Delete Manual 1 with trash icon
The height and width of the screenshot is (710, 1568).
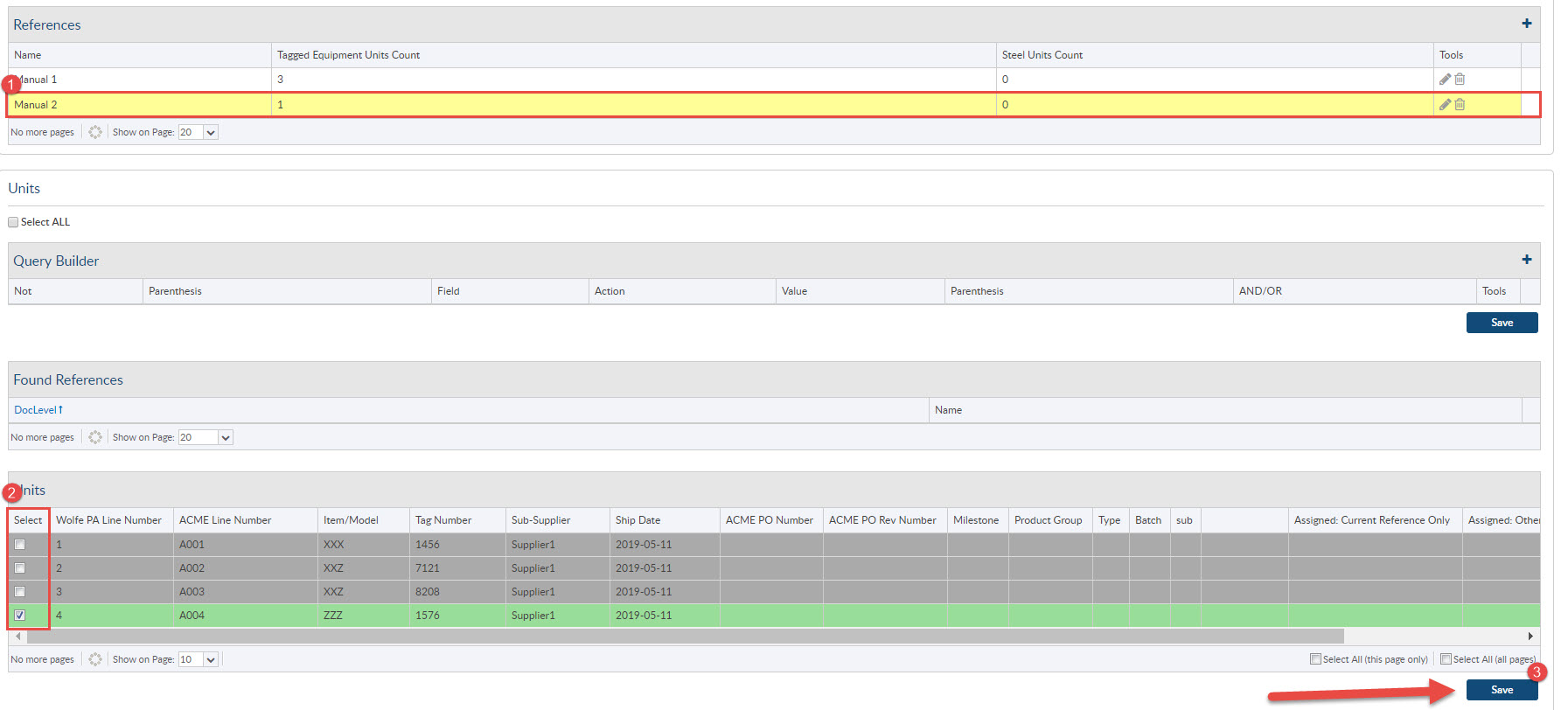(1460, 79)
